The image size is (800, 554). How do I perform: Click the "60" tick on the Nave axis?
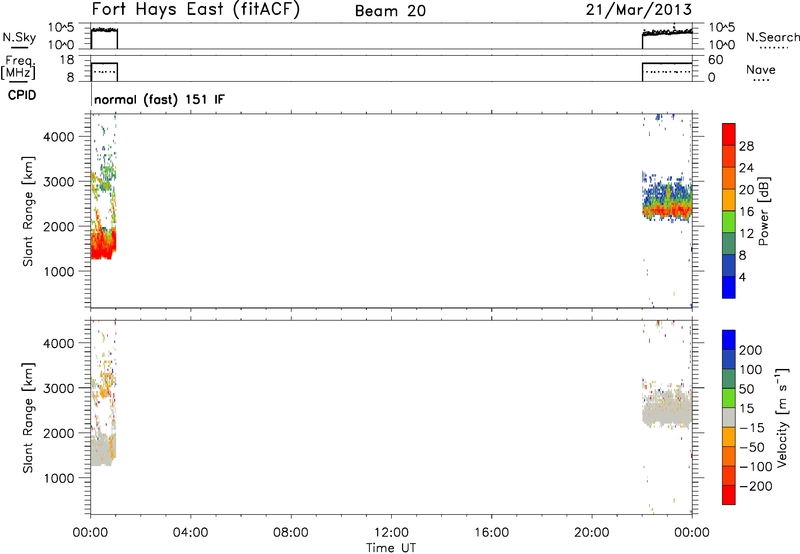(x=715, y=60)
